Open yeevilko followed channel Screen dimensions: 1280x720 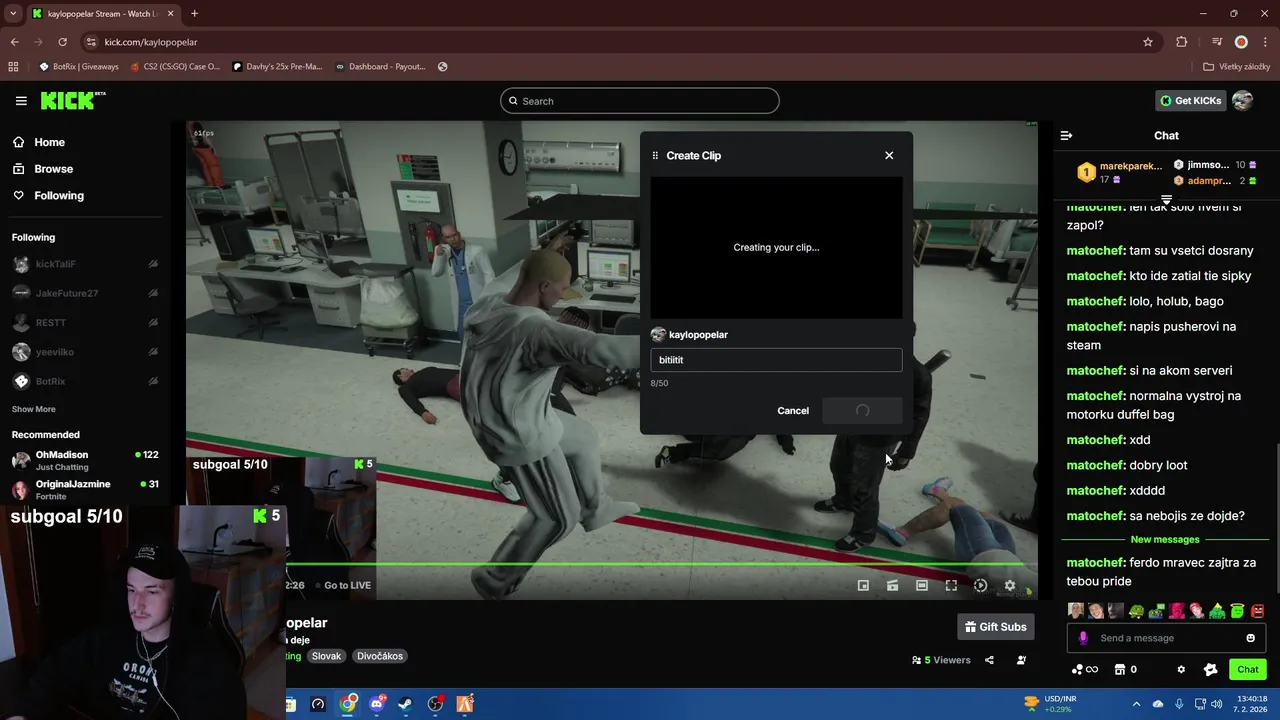click(x=85, y=352)
